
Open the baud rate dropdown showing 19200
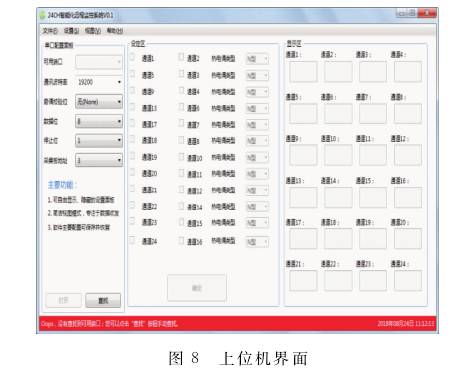(x=99, y=82)
